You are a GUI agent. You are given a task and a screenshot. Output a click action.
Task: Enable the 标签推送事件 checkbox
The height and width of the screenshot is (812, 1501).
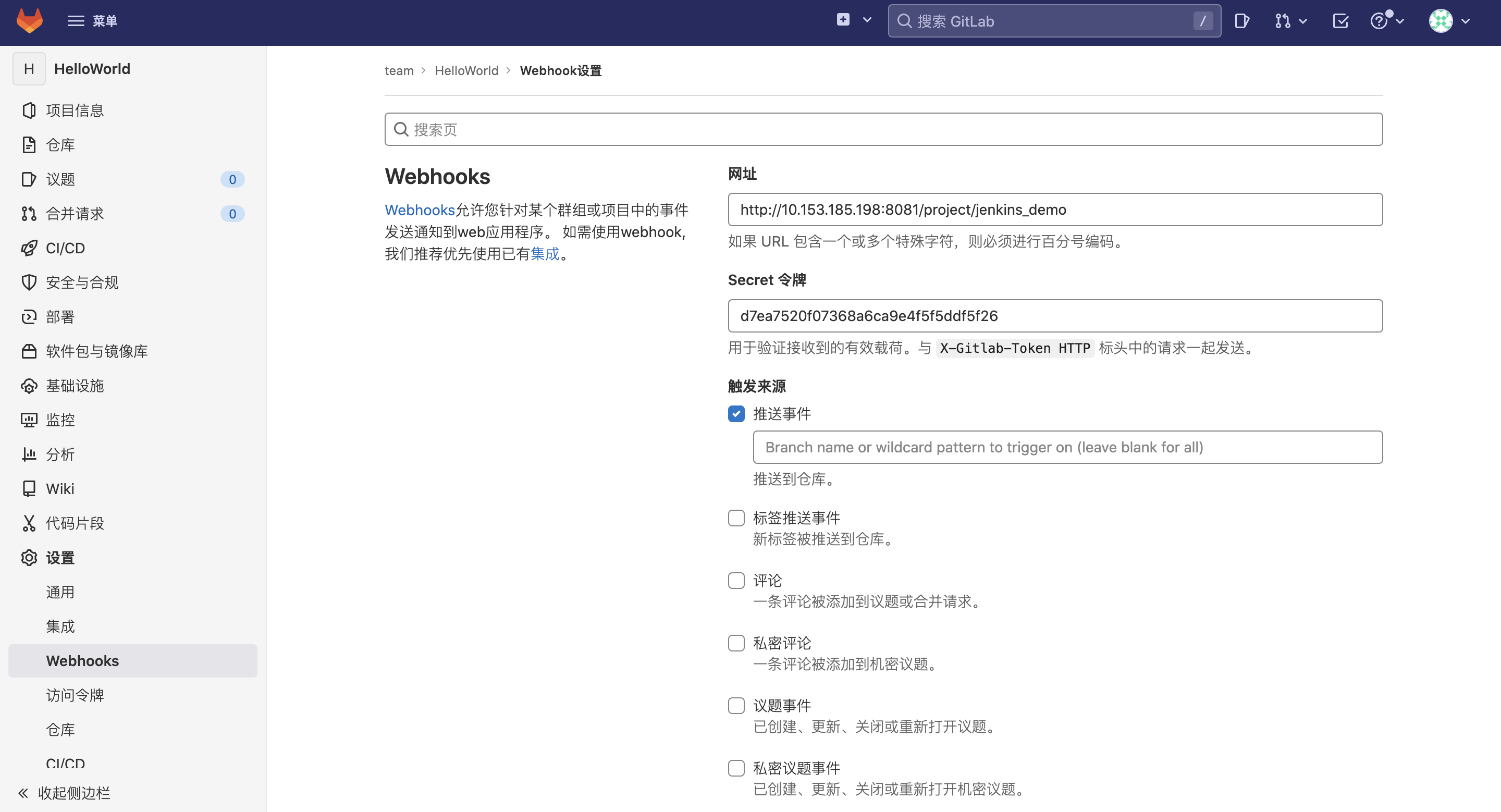point(736,518)
